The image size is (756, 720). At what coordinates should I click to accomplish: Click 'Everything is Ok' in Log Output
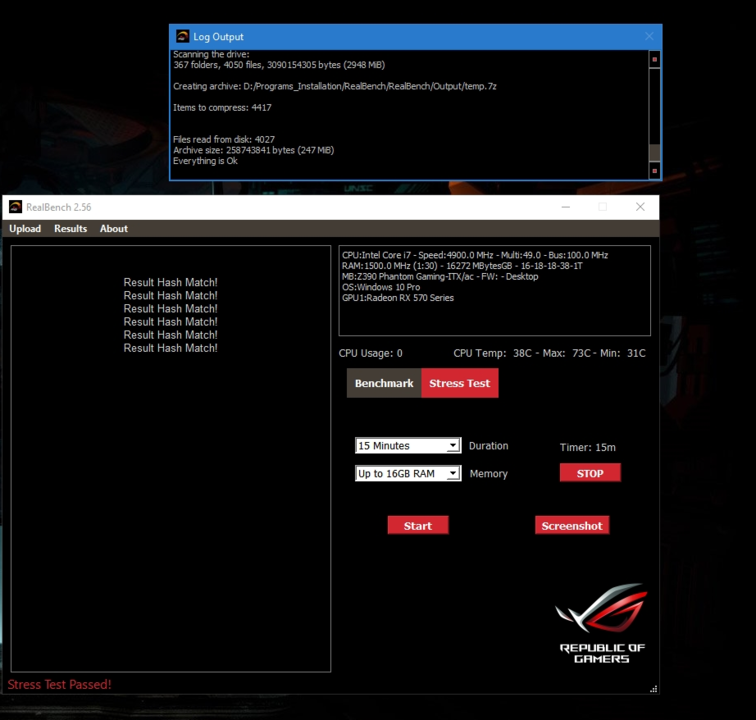[205, 161]
